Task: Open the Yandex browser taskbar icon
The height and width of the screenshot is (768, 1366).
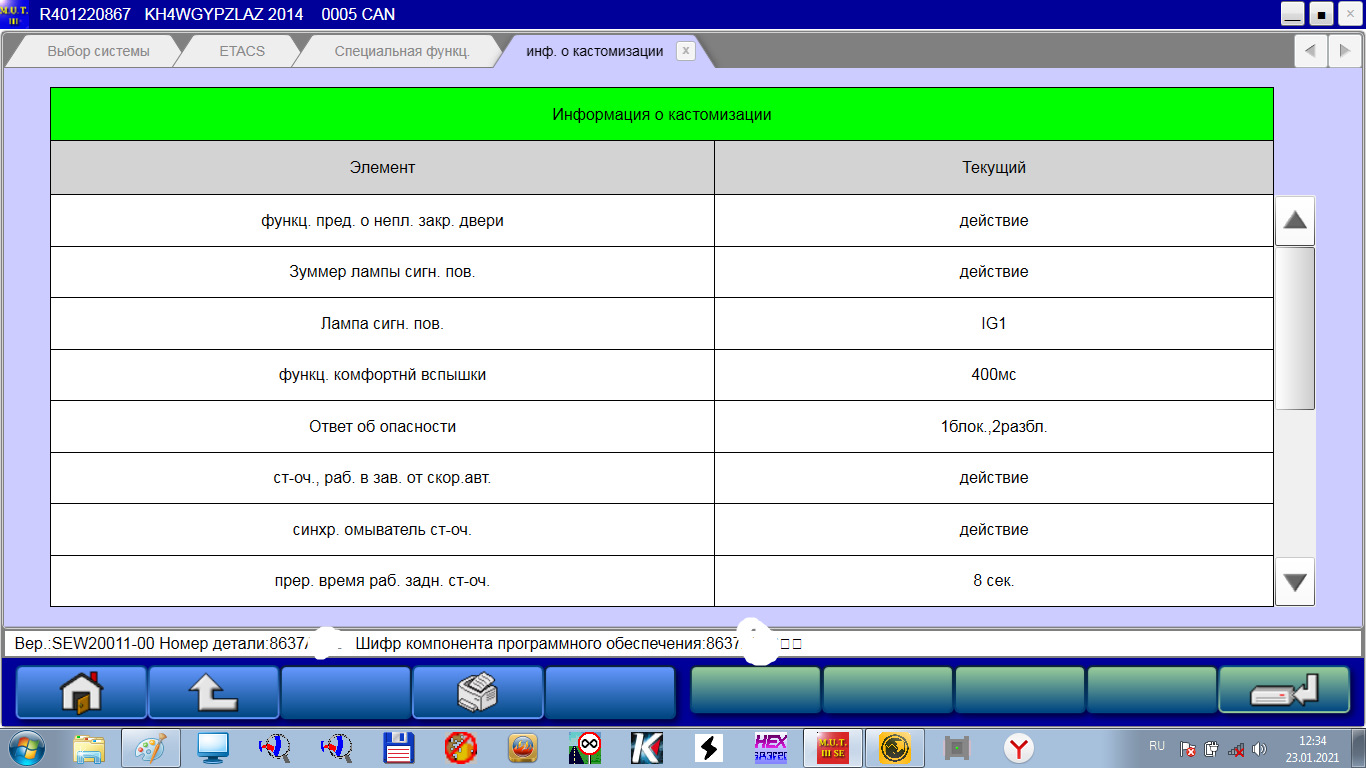Action: pyautogui.click(x=1019, y=747)
